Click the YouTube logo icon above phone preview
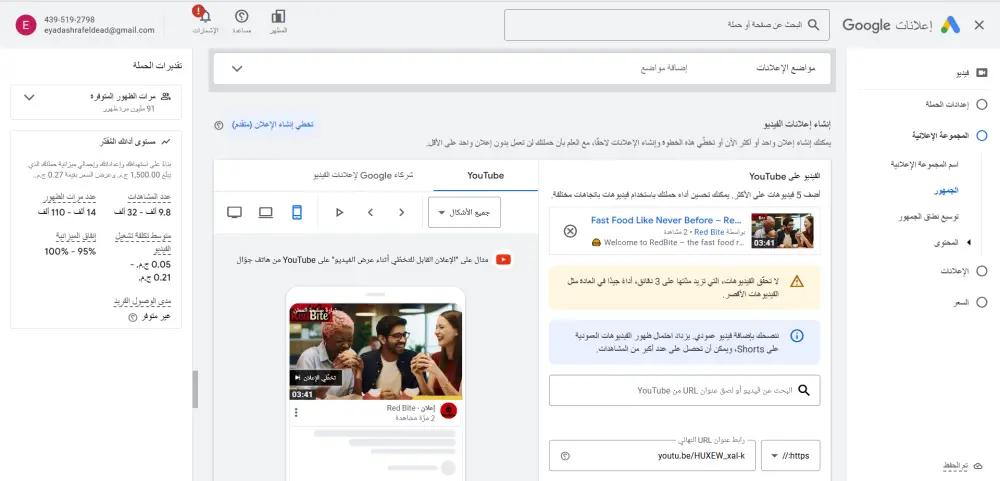Screen dimensions: 1000x481 pos(503,260)
